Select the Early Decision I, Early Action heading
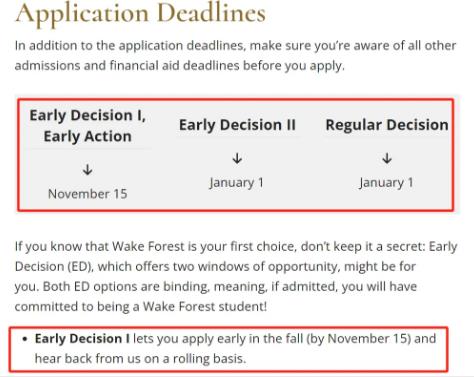 click(x=88, y=126)
